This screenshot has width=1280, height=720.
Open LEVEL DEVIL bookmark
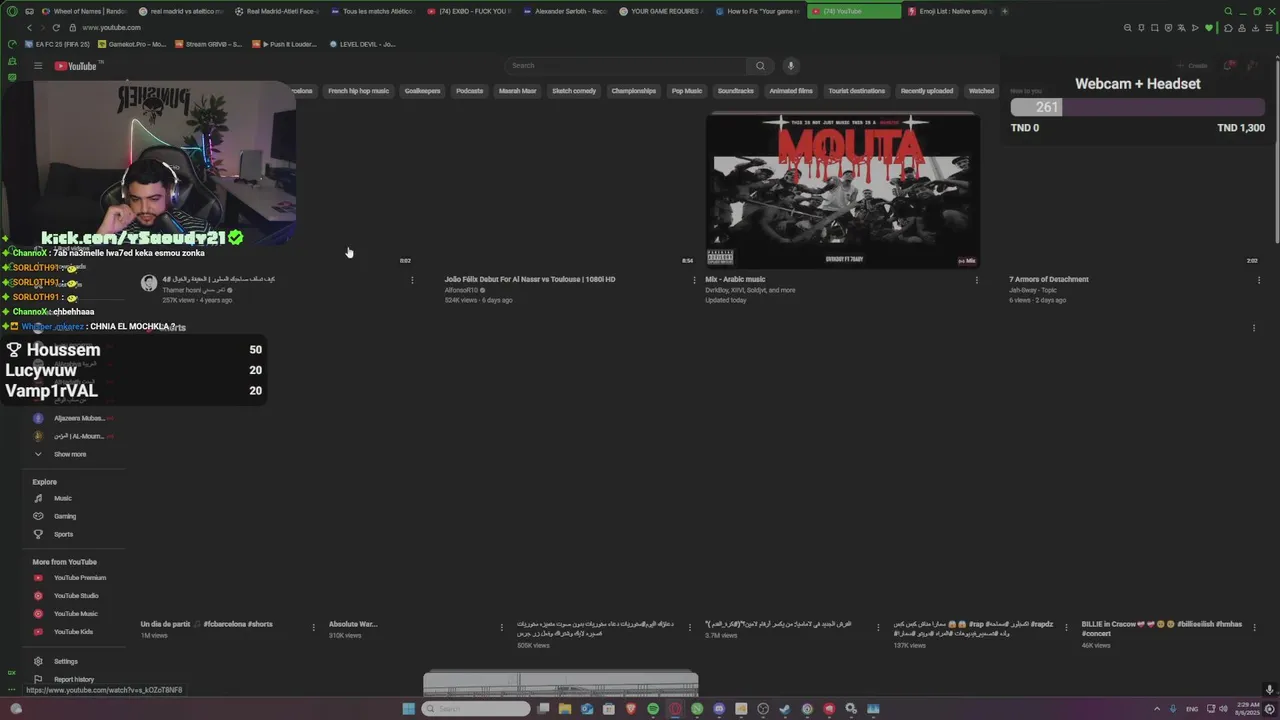point(362,44)
